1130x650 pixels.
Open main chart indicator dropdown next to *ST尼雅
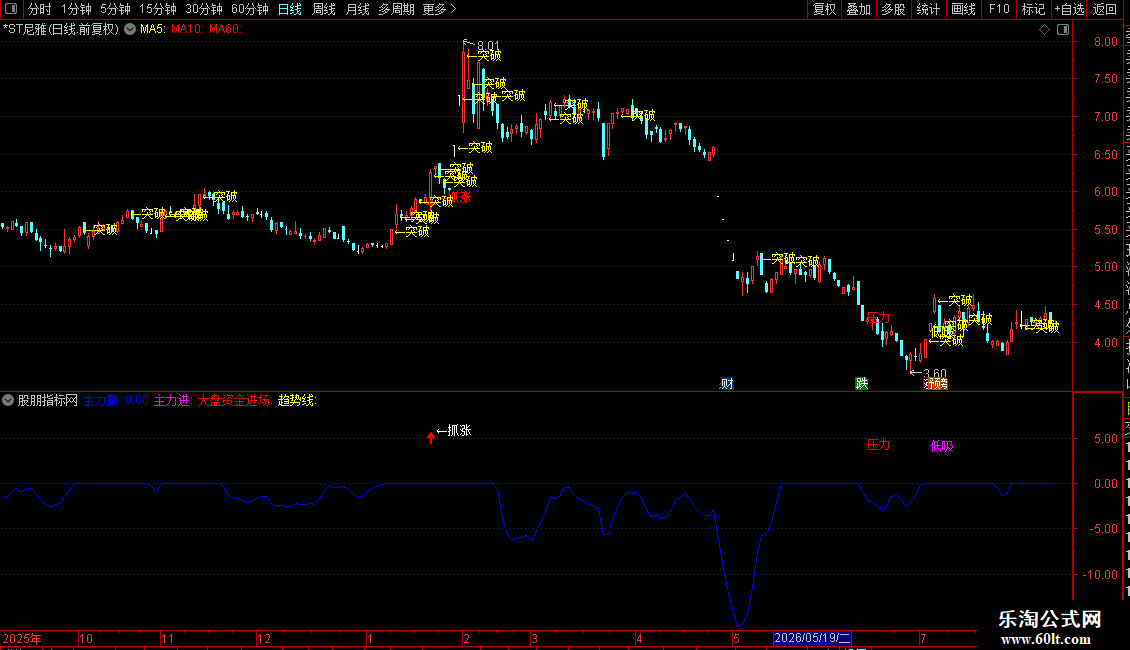pos(130,29)
